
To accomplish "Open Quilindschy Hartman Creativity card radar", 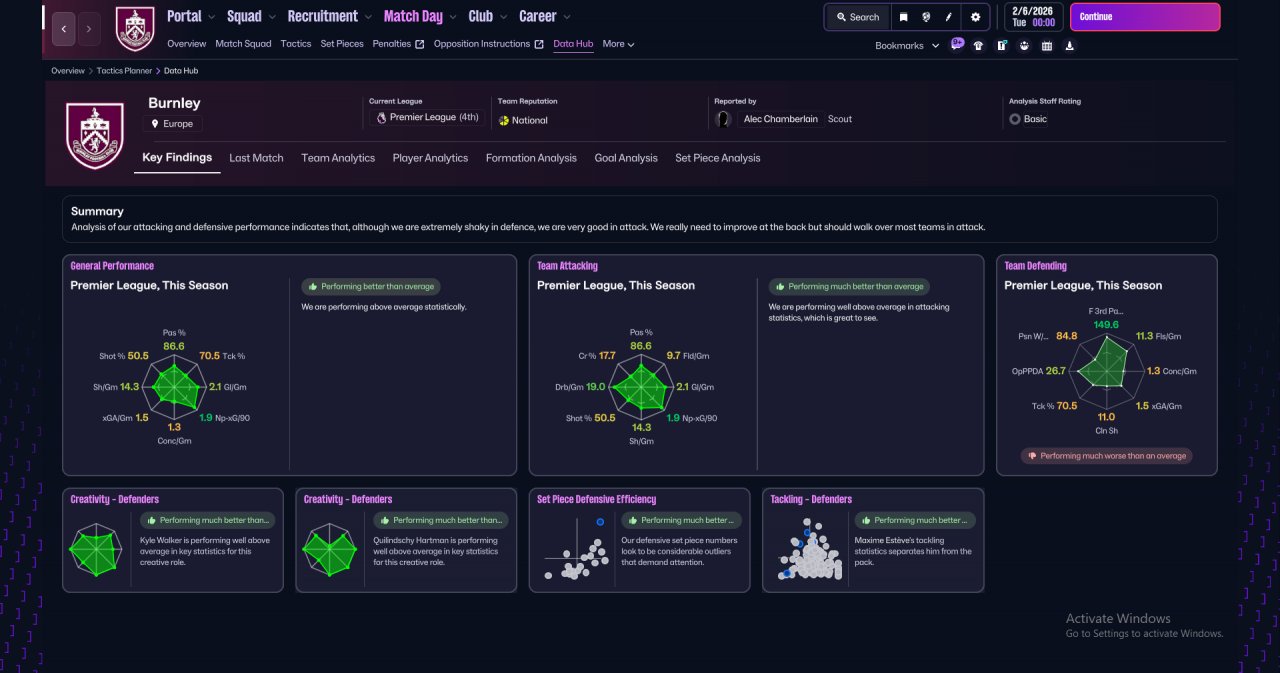I will pyautogui.click(x=330, y=550).
